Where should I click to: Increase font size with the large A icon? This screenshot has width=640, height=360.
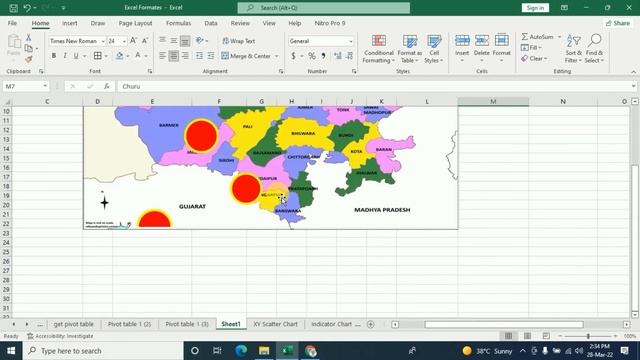[133, 41]
